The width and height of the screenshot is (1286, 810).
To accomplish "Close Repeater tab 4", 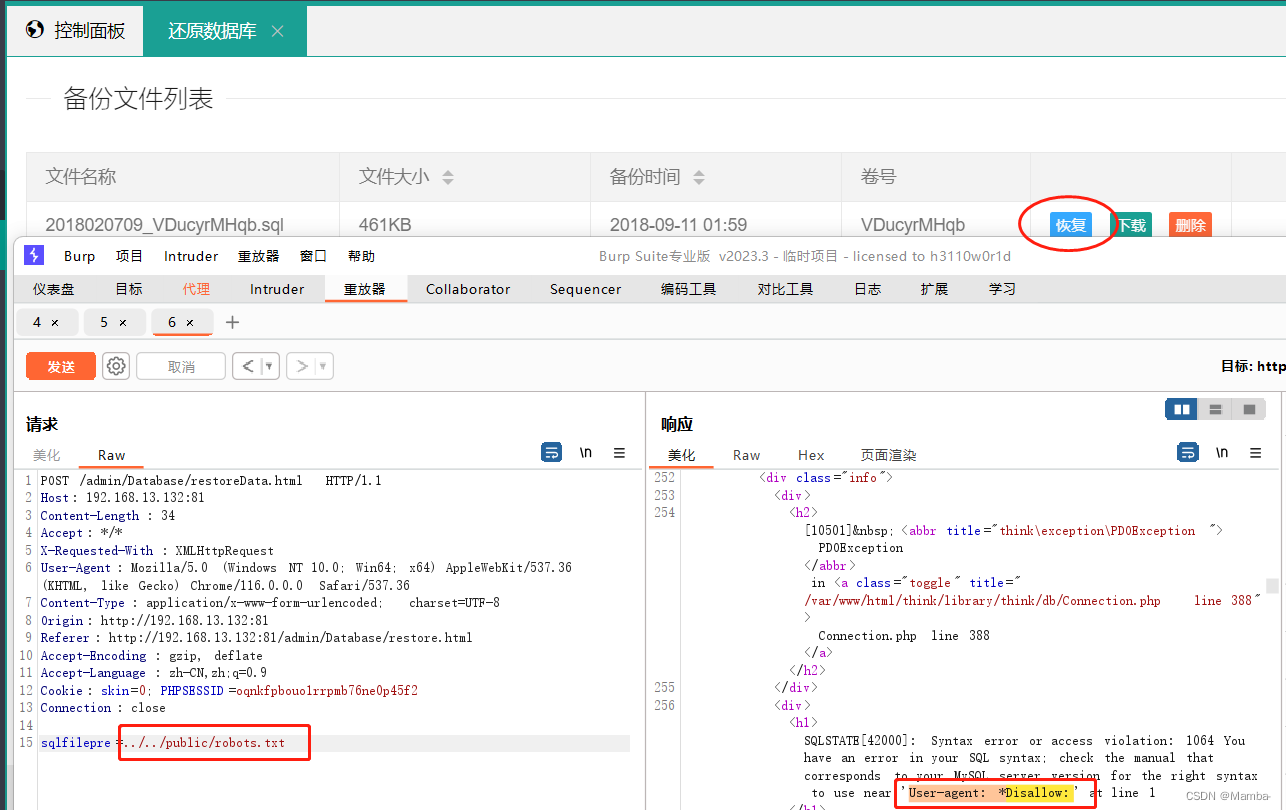I will coord(55,322).
